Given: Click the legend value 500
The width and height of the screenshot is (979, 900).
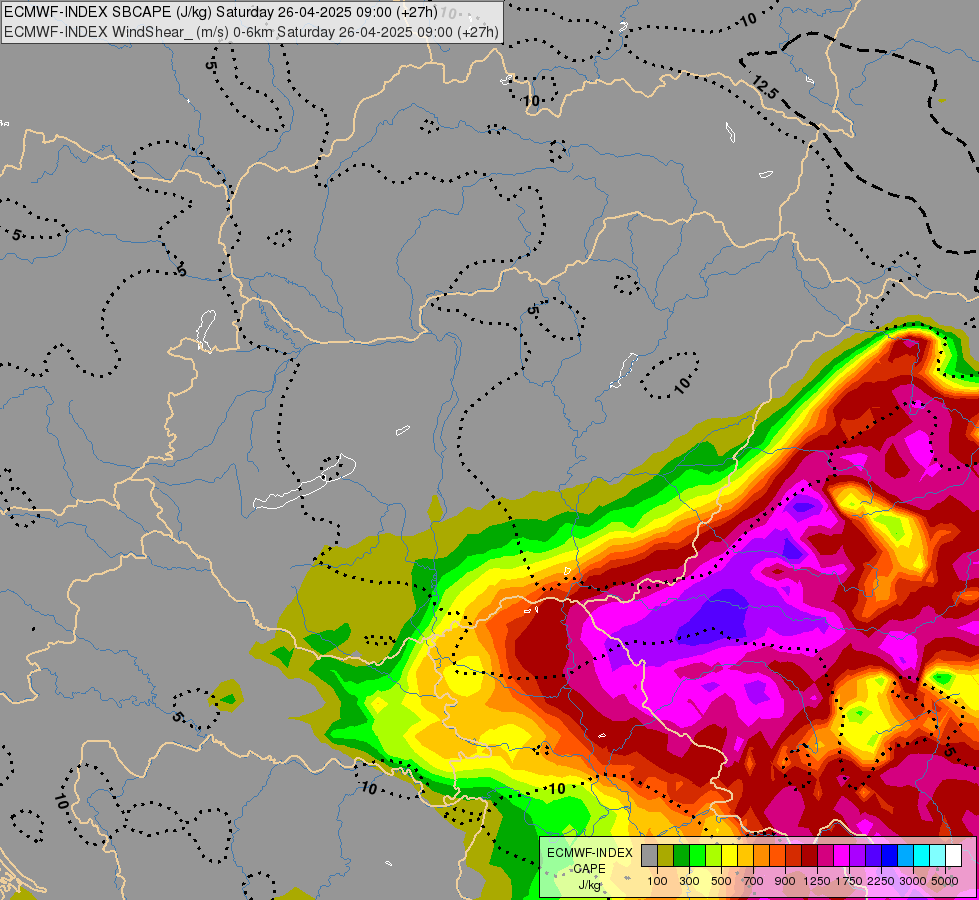Looking at the screenshot, I should [721, 881].
